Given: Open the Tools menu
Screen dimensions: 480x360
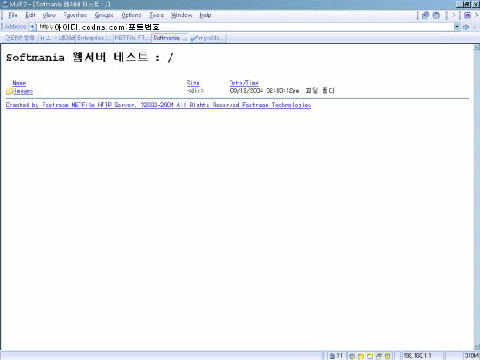Looking at the screenshot, I should [x=157, y=15].
